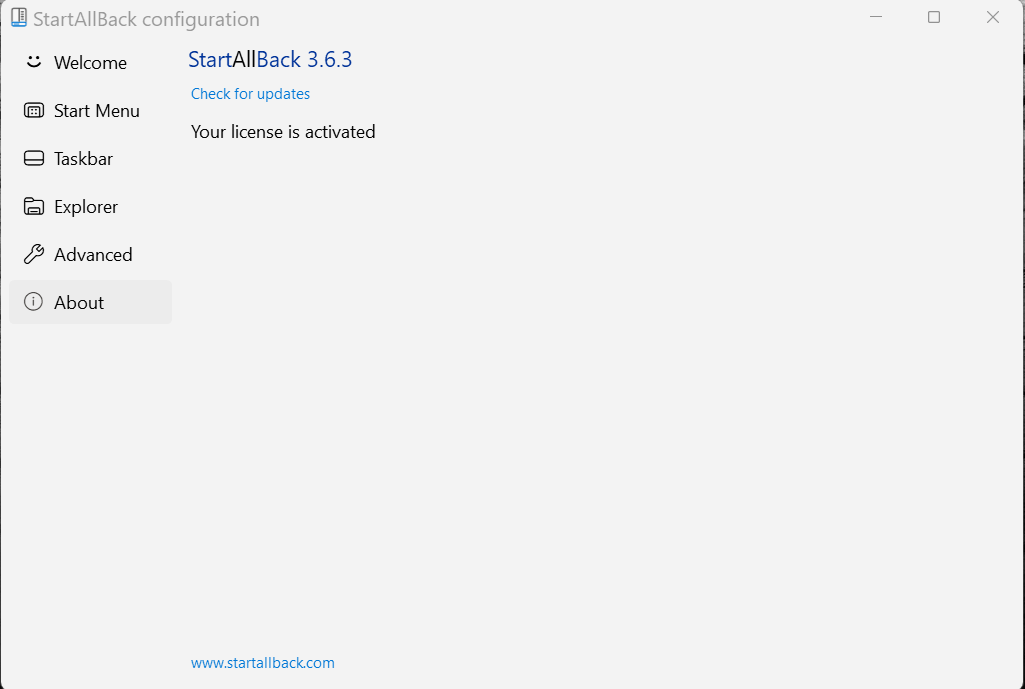Close the StartAllBack configuration window
This screenshot has width=1025, height=689.
pyautogui.click(x=993, y=18)
